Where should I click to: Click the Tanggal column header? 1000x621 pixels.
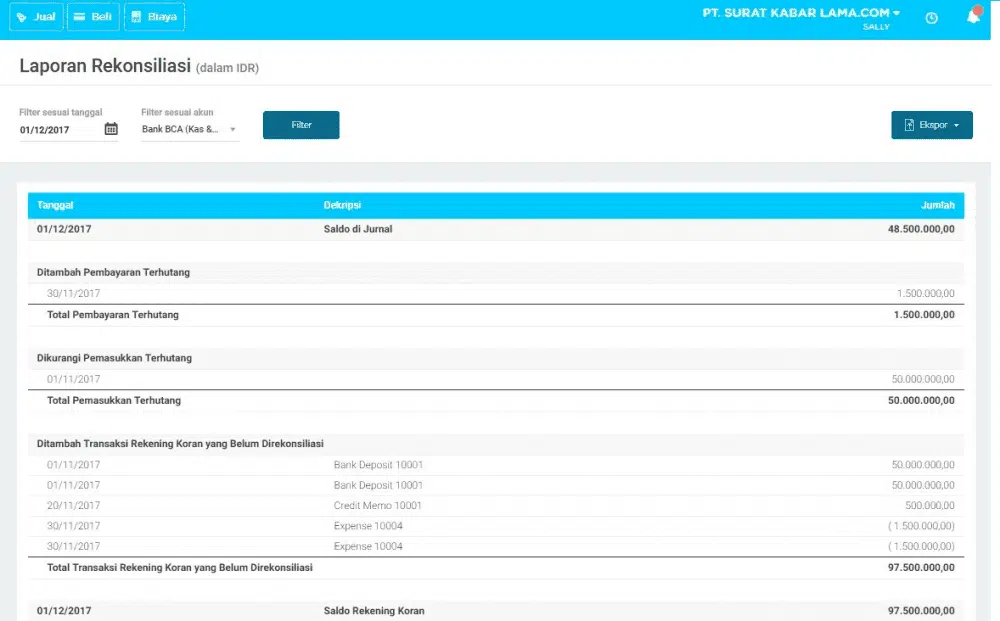tap(55, 205)
